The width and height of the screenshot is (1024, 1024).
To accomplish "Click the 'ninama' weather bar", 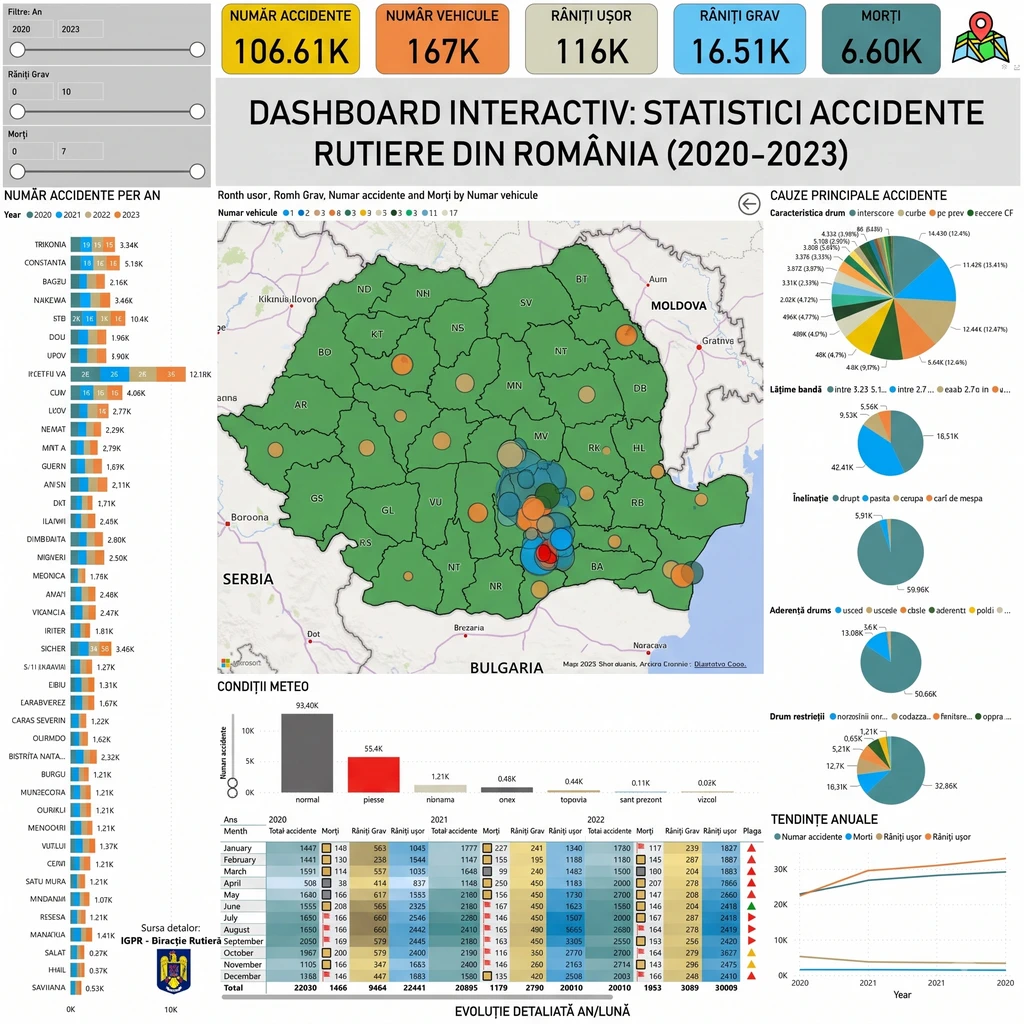I will tap(440, 789).
